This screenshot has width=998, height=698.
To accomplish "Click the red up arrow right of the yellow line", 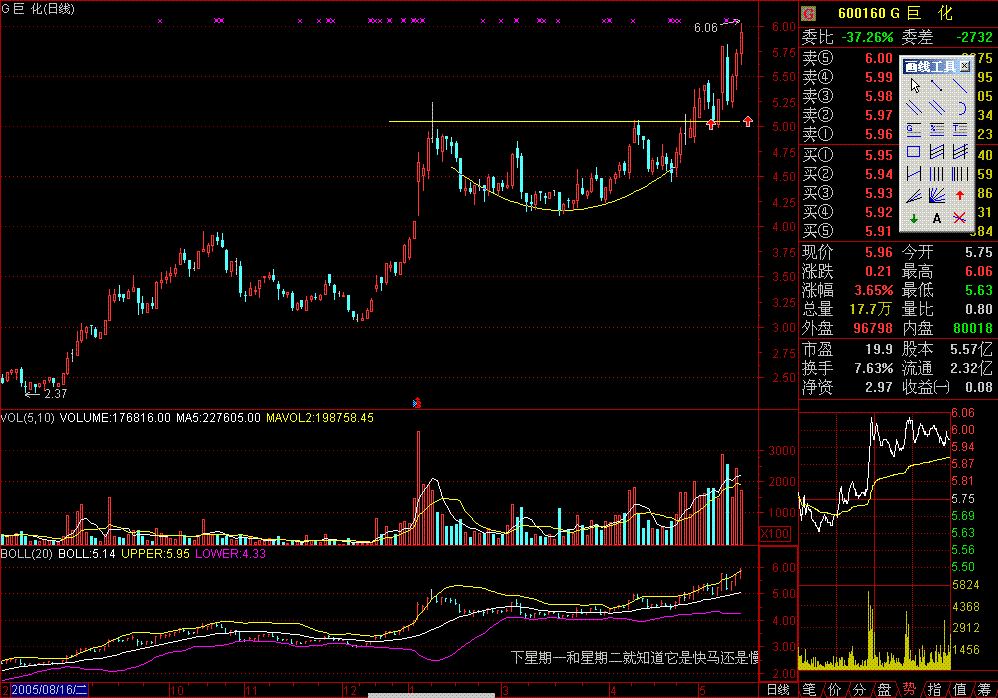I will click(x=748, y=121).
